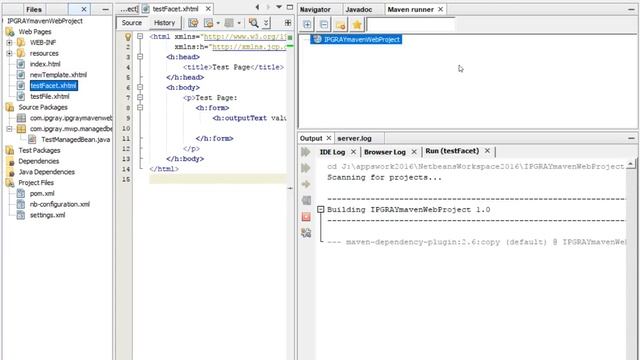640x360 pixels.
Task: Select newTemplate.xhtml in the tree
Action: (58, 75)
